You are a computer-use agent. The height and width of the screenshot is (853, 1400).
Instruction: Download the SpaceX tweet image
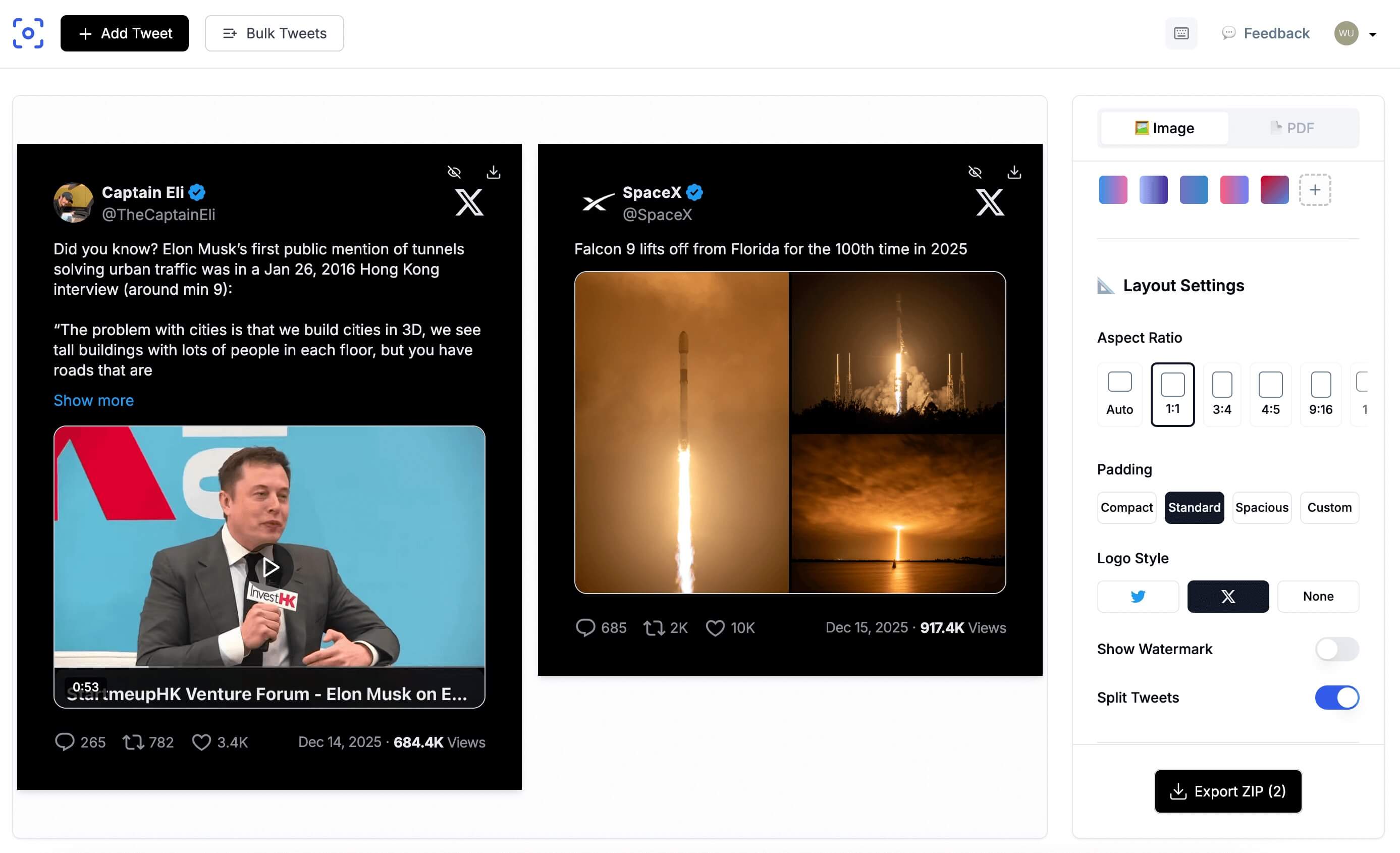tap(1015, 172)
